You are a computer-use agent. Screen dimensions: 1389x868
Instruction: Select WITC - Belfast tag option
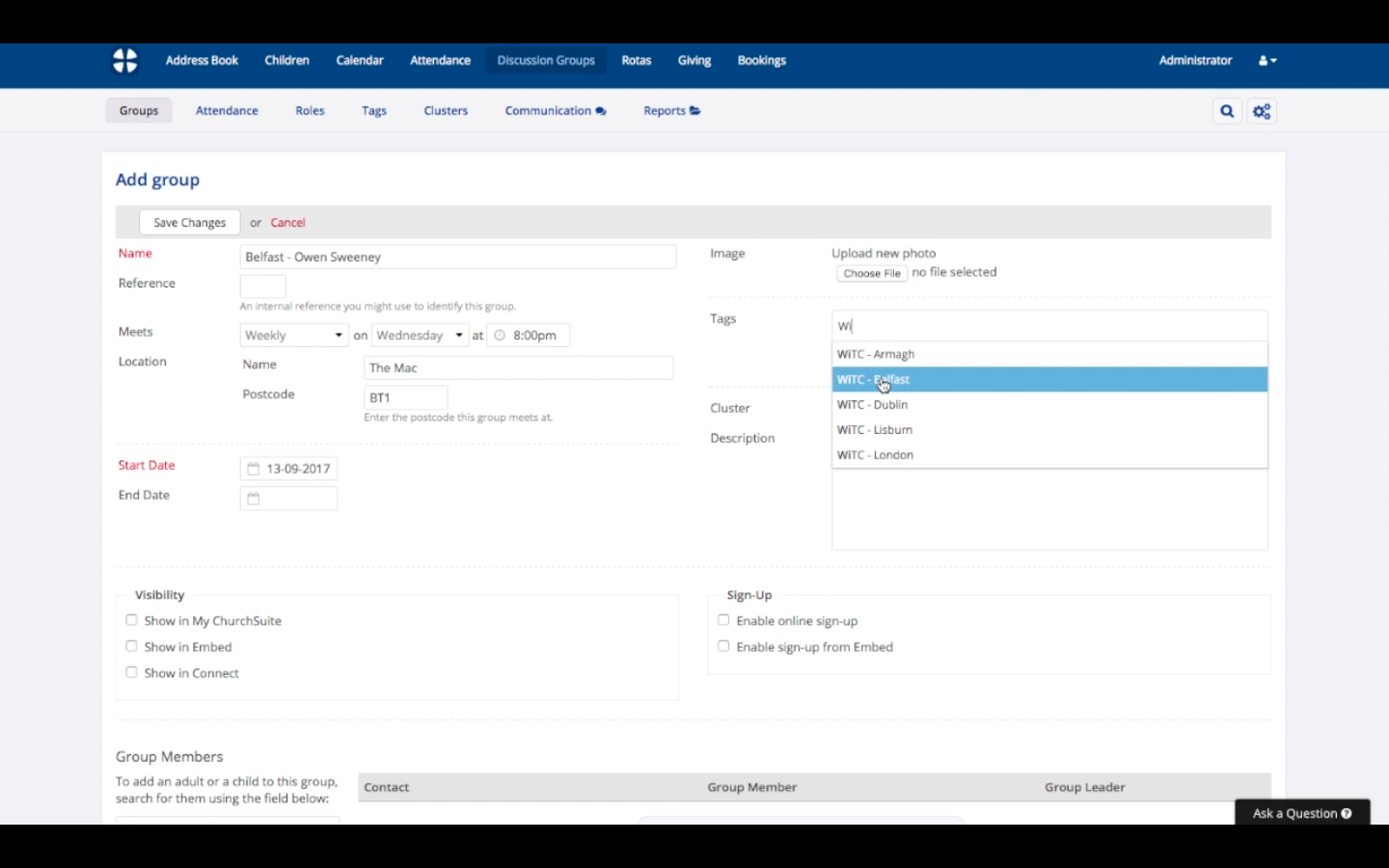(x=1049, y=379)
